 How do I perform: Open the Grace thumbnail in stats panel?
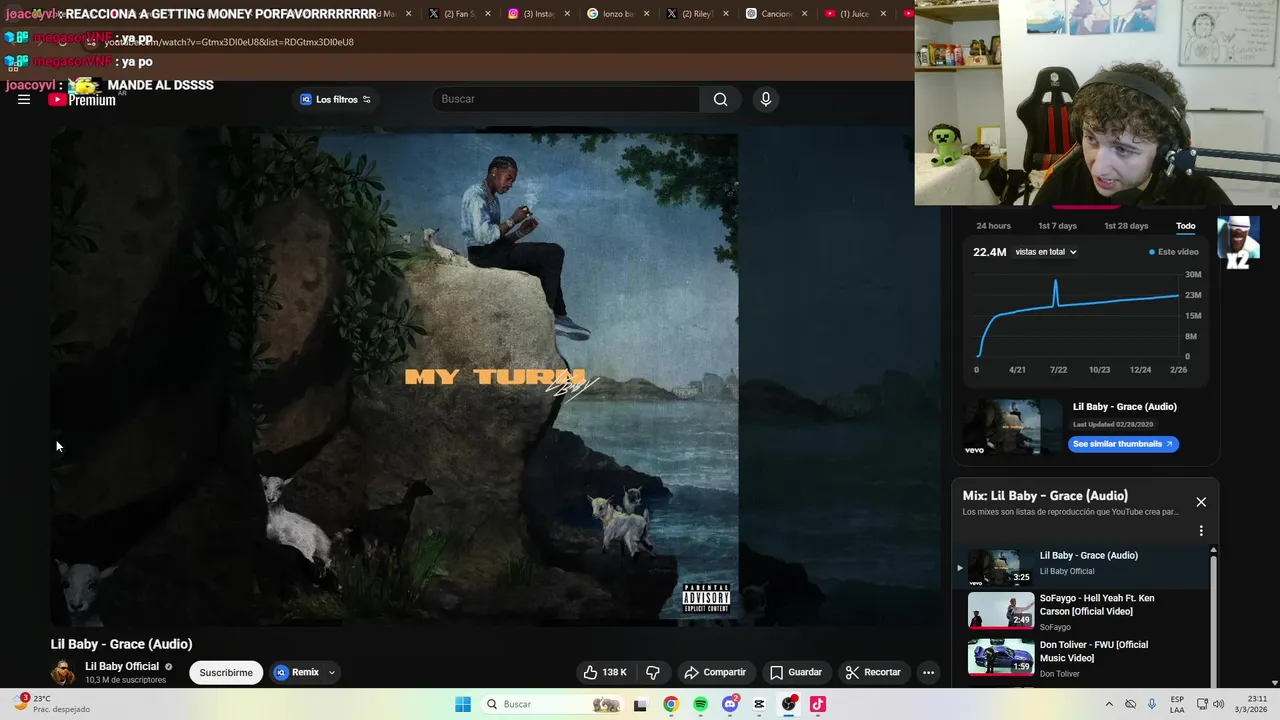tap(1012, 427)
